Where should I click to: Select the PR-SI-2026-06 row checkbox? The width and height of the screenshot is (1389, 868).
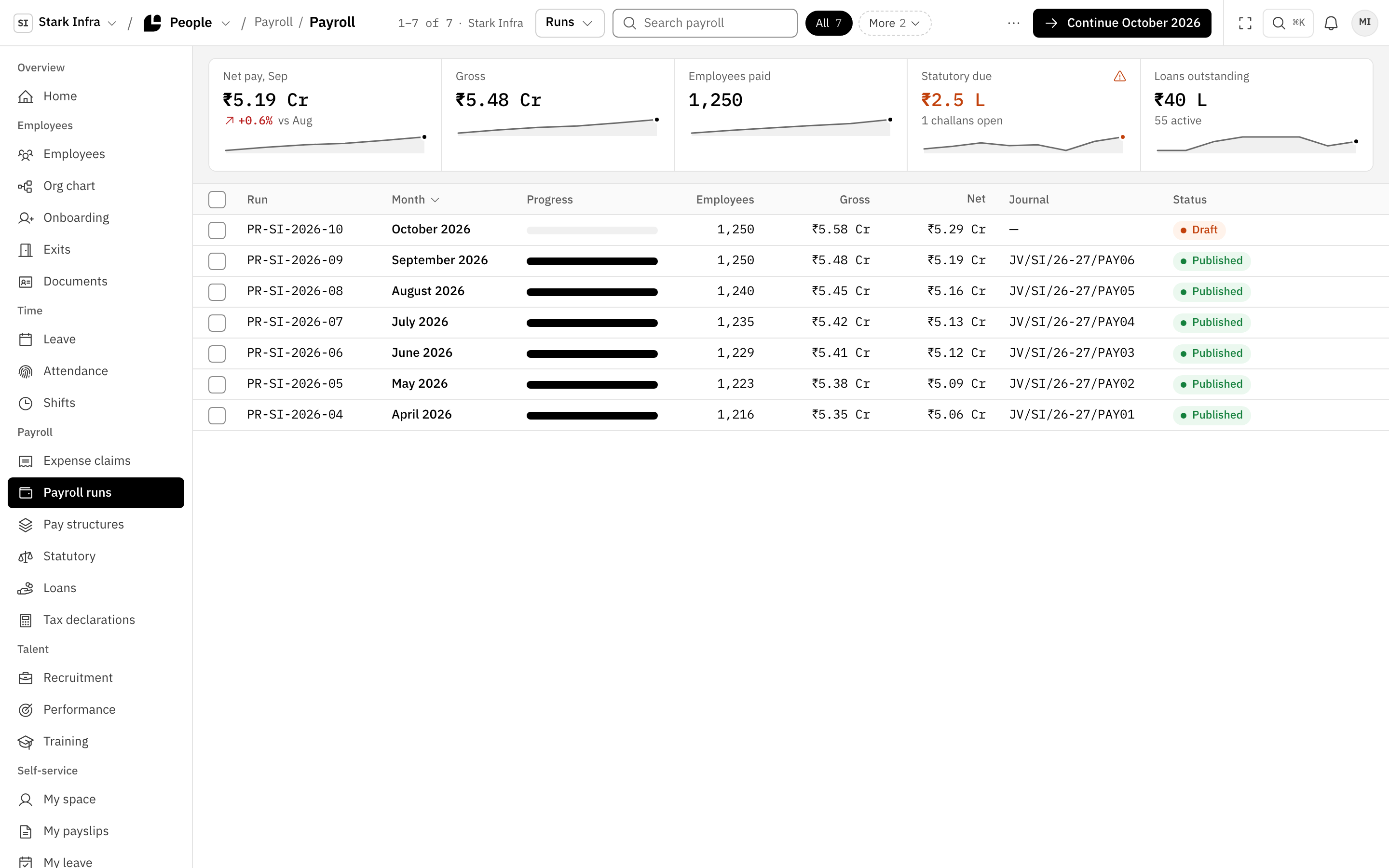pyautogui.click(x=217, y=353)
